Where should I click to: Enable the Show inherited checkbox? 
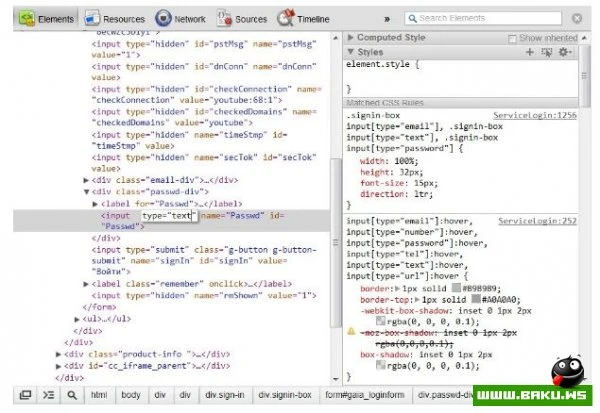512,38
